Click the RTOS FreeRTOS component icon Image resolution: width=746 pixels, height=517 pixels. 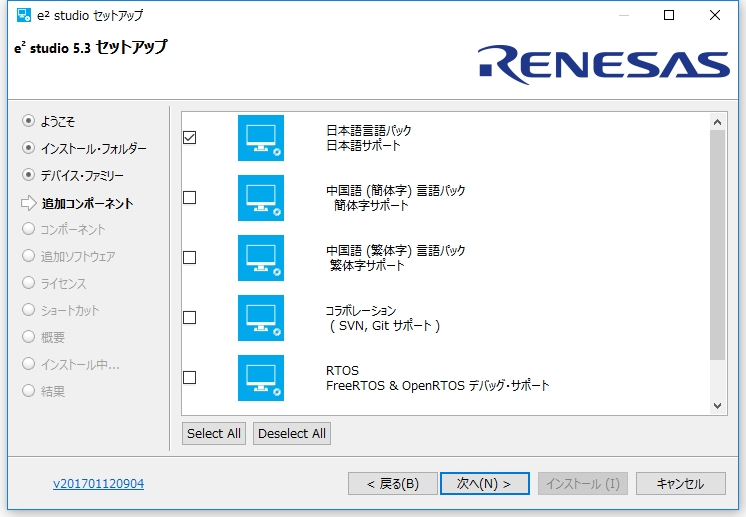click(261, 378)
